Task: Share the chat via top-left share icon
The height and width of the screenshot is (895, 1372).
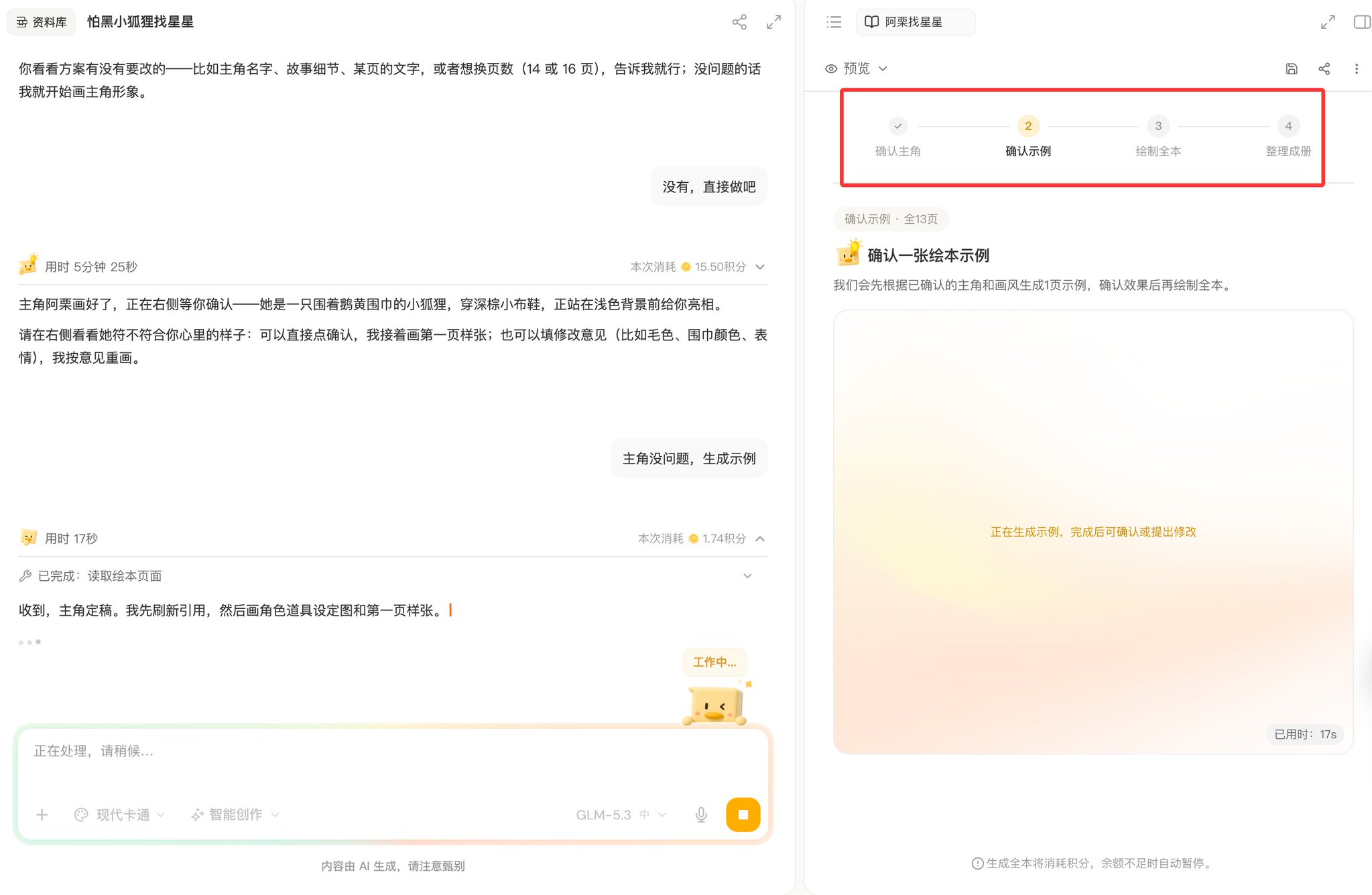Action: click(739, 22)
